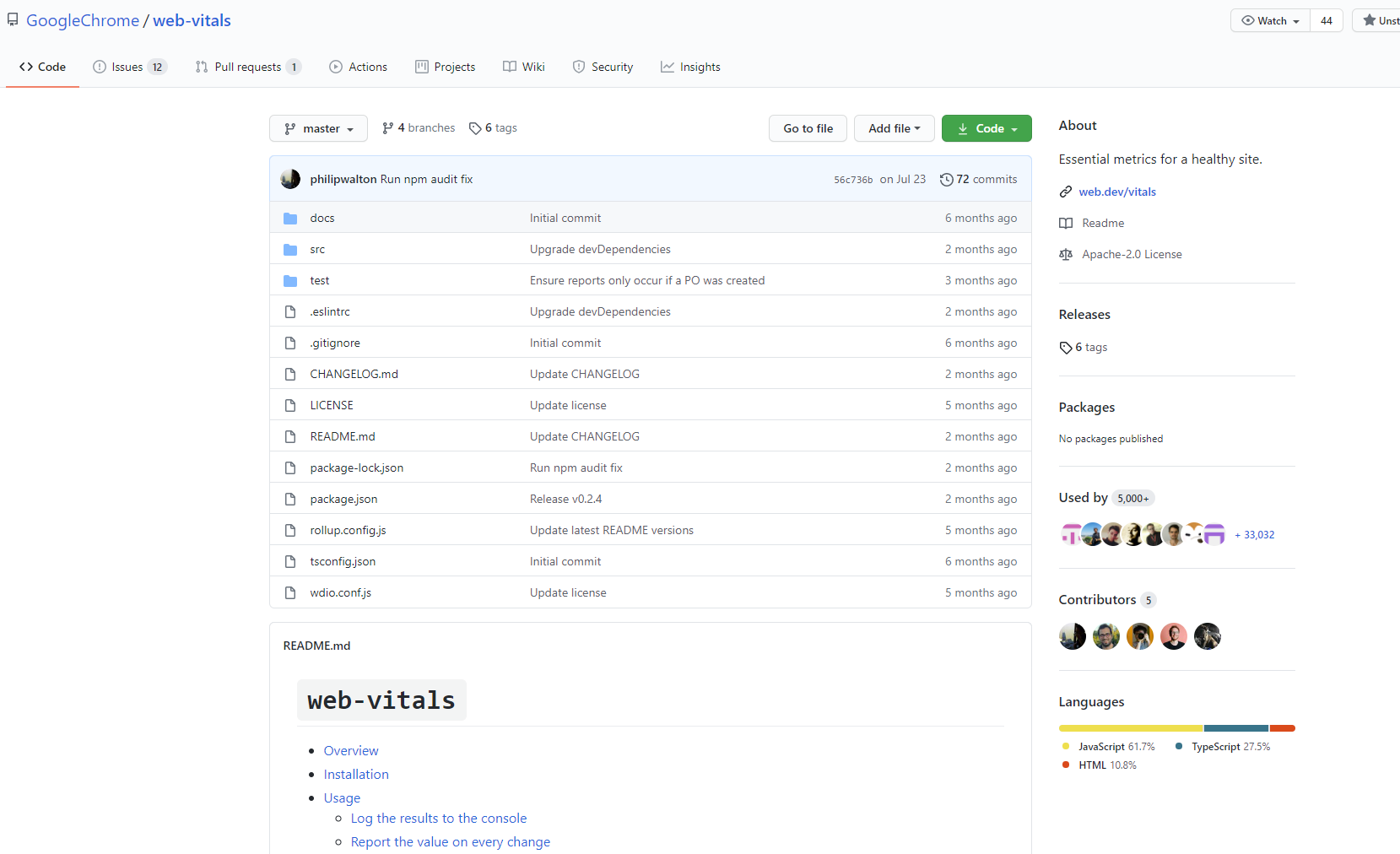Open the tsconfig.json file
This screenshot has height=854, width=1400.
(x=343, y=561)
